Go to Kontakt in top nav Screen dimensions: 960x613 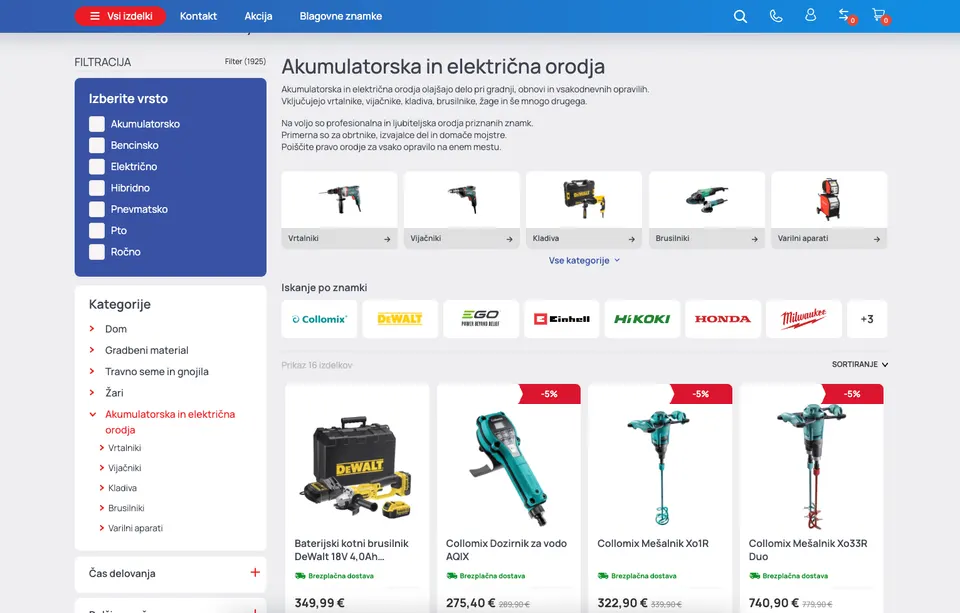tap(198, 16)
